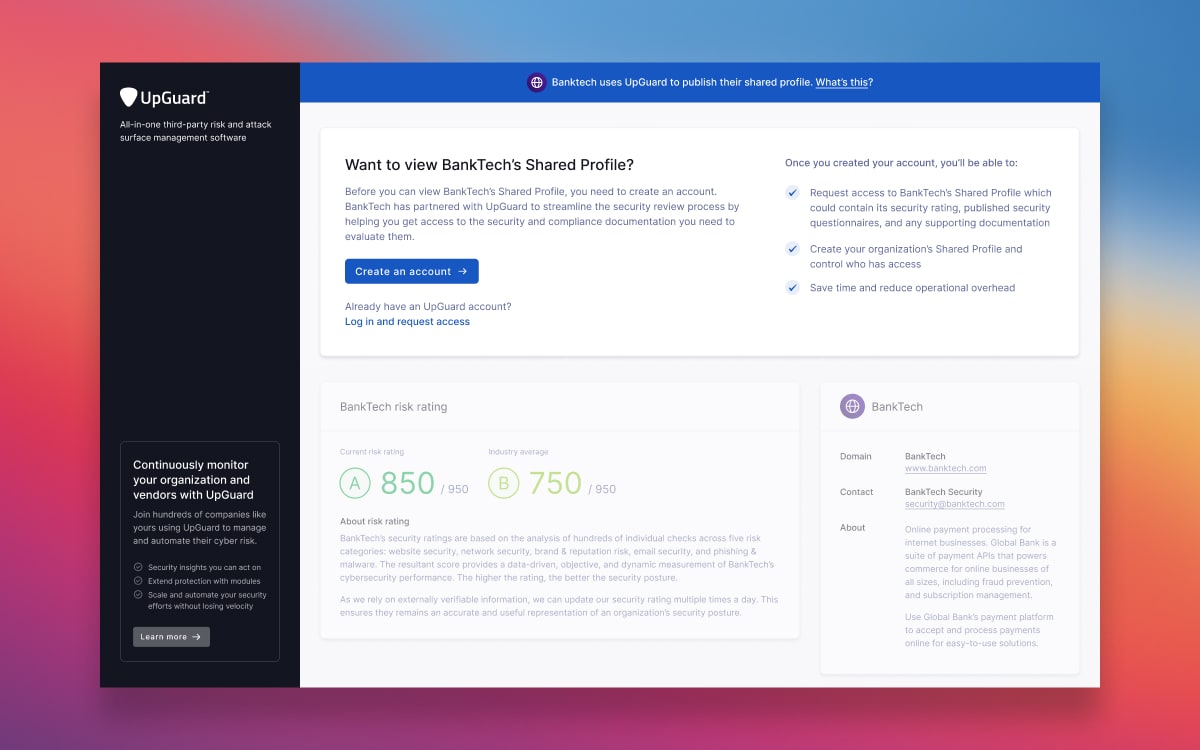Click the globe icon in the blue banner

pyautogui.click(x=537, y=83)
